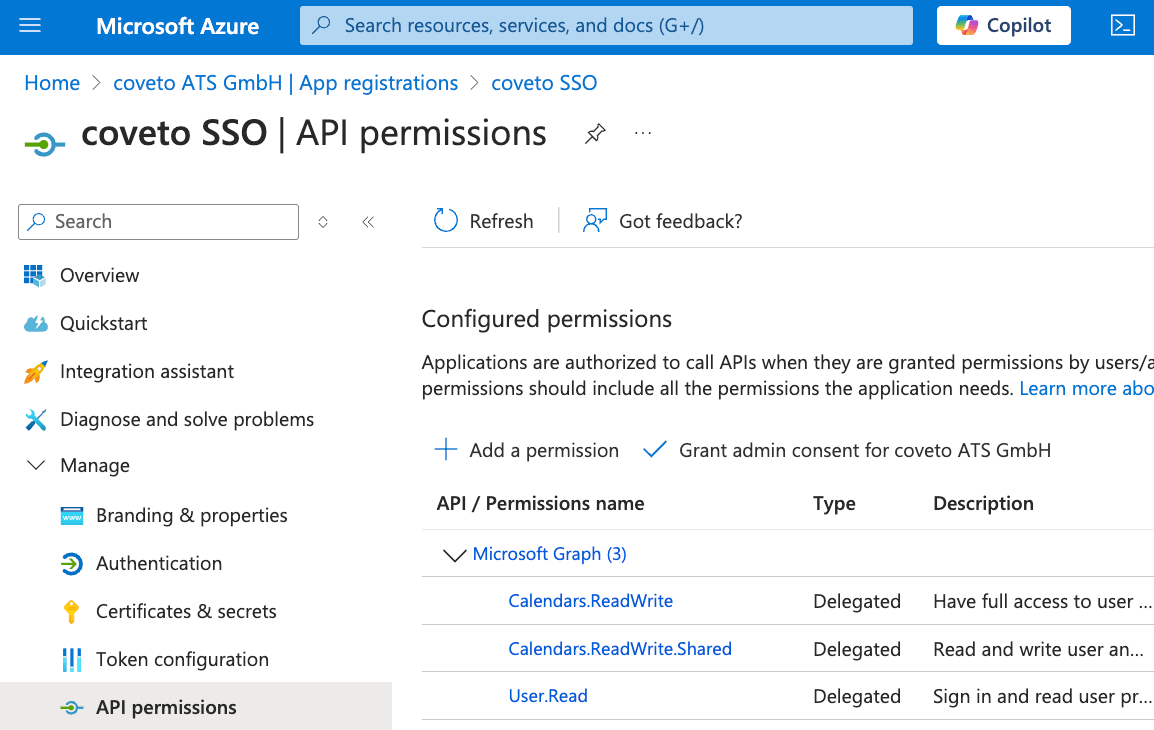Click the Type column header
Image resolution: width=1154 pixels, height=730 pixels.
click(x=834, y=503)
